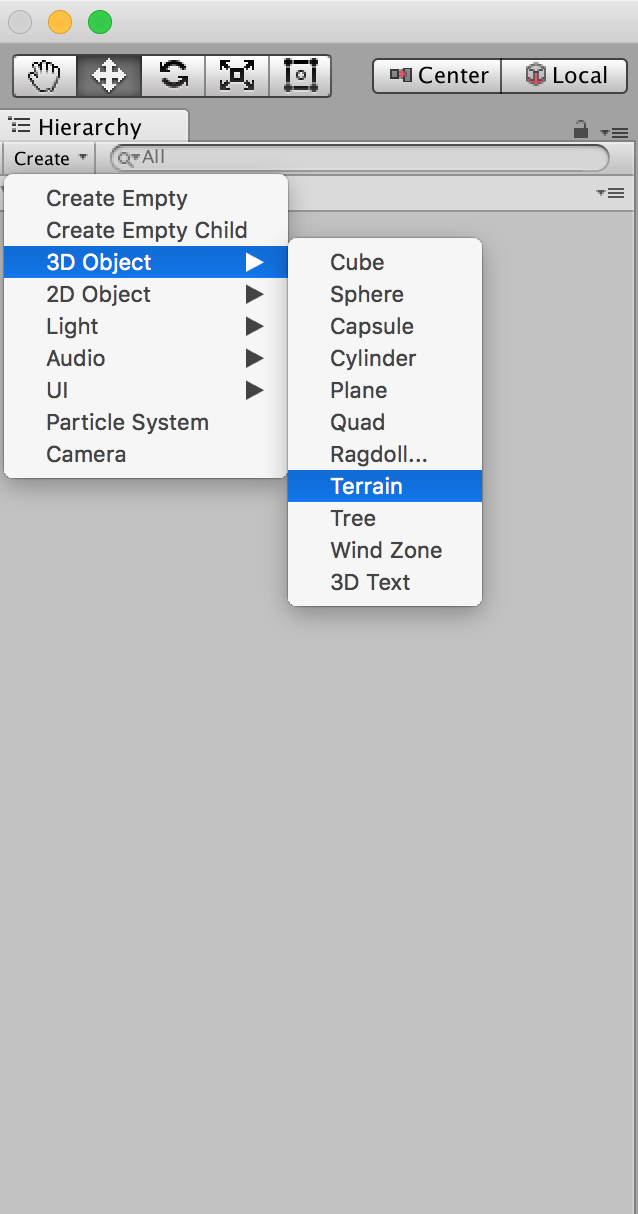This screenshot has height=1214, width=638.
Task: Select the Rect Transform tool
Action: pyautogui.click(x=300, y=75)
